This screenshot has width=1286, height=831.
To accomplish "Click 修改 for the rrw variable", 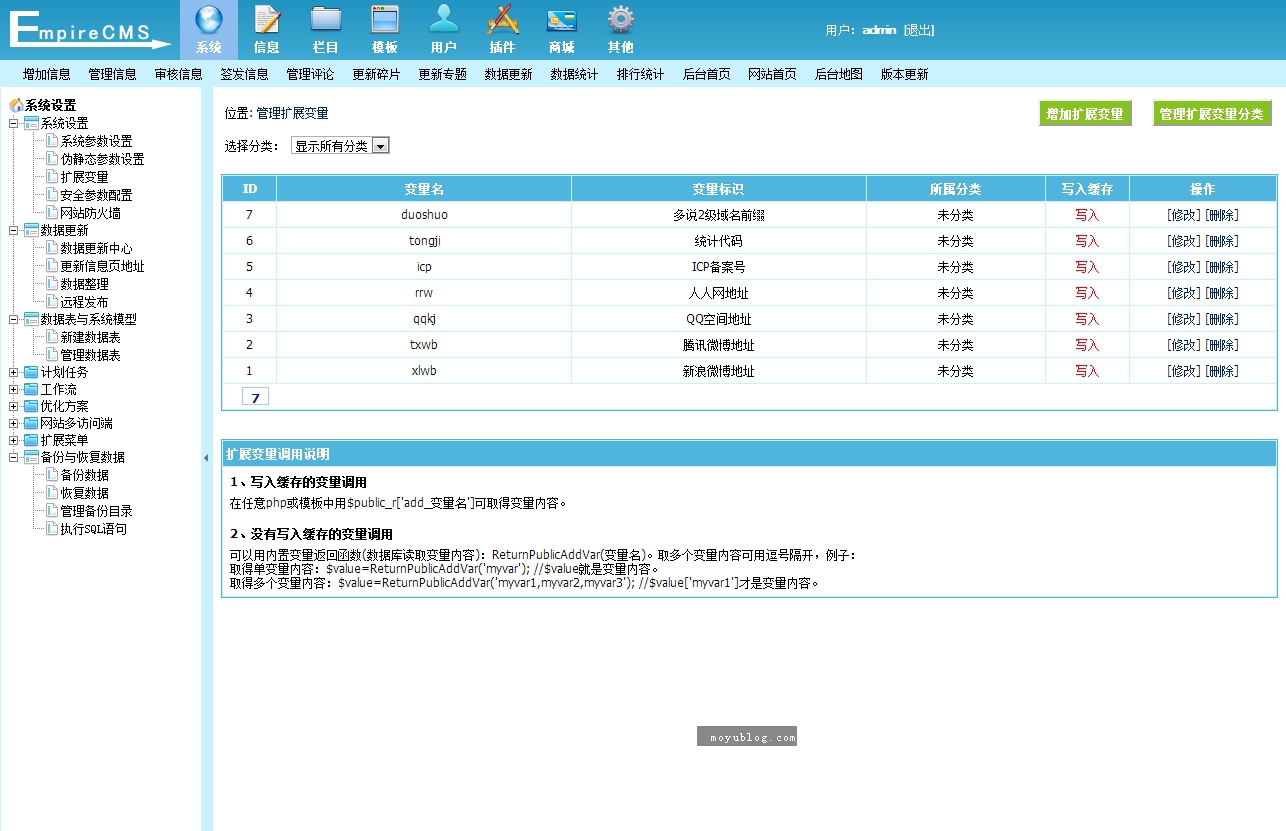I will [1183, 293].
